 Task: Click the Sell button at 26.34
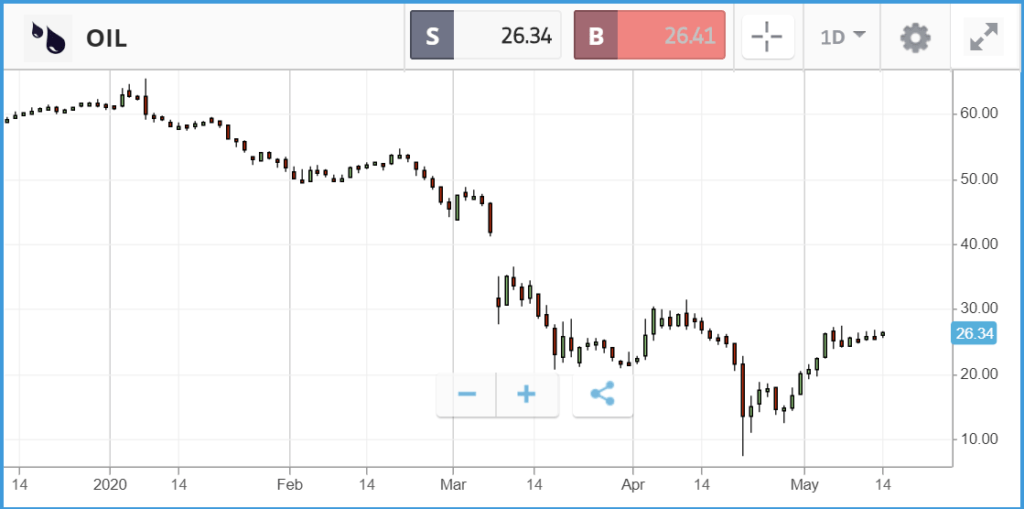tap(485, 35)
